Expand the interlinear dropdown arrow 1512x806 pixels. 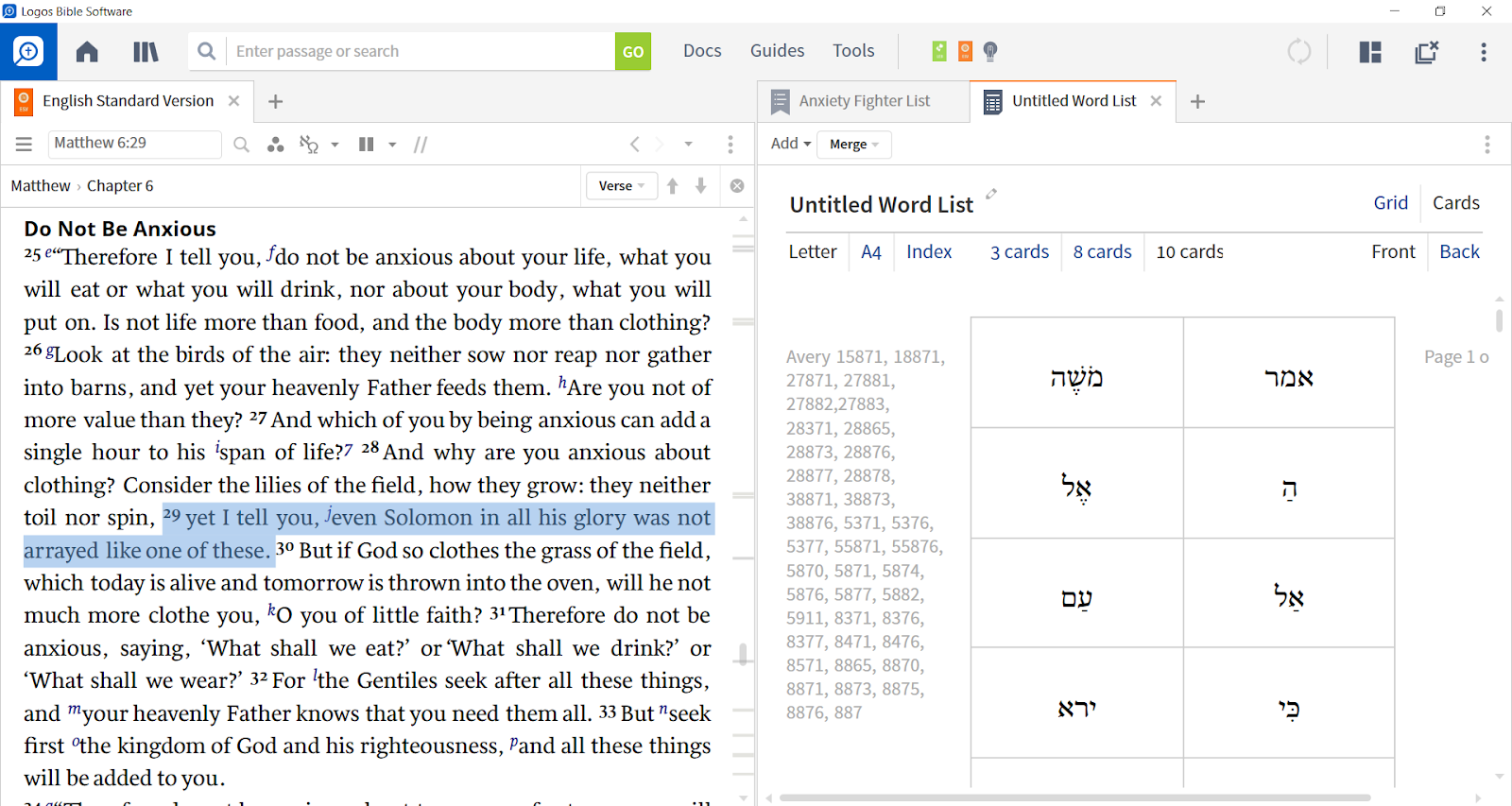click(x=335, y=145)
